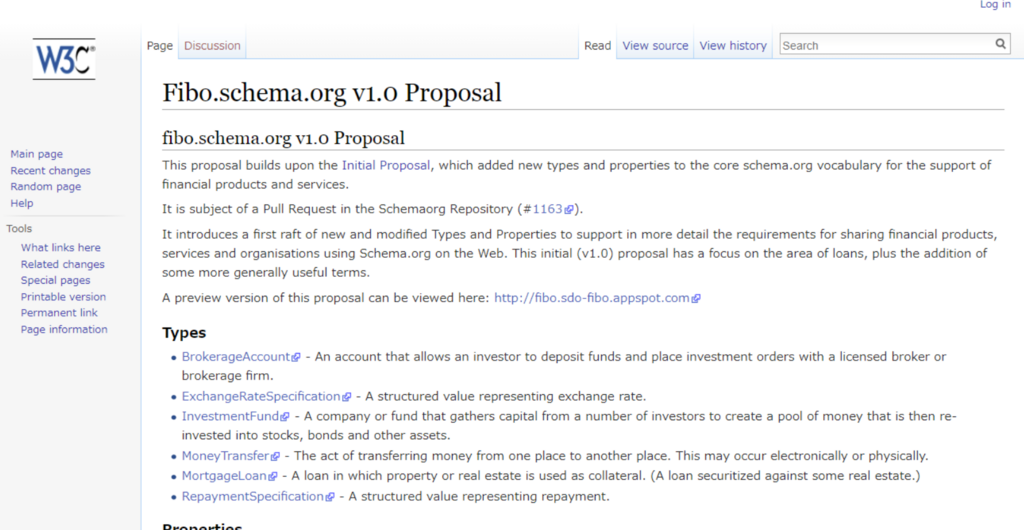Follow the Initial Proposal link
The width and height of the screenshot is (1024, 530).
click(x=386, y=165)
